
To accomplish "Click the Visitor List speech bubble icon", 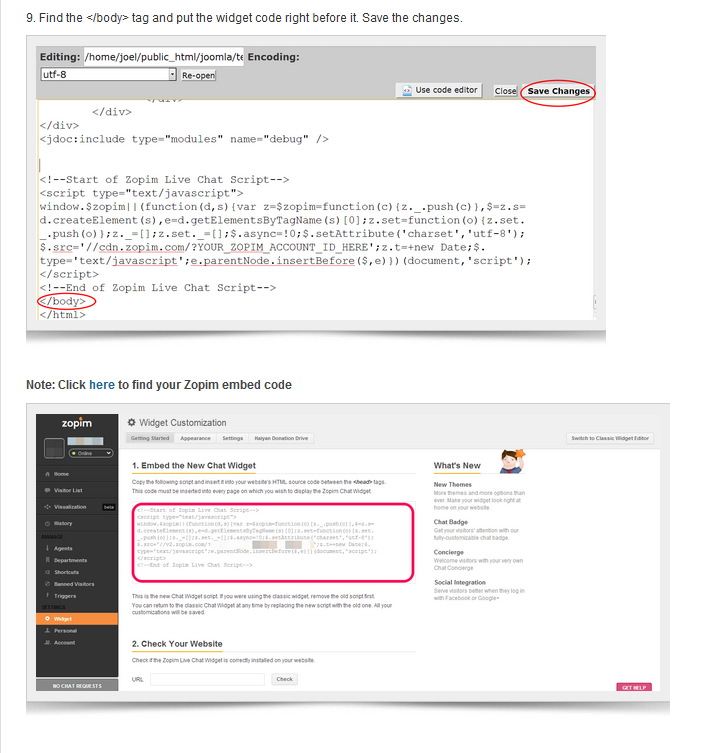I will 48,490.
